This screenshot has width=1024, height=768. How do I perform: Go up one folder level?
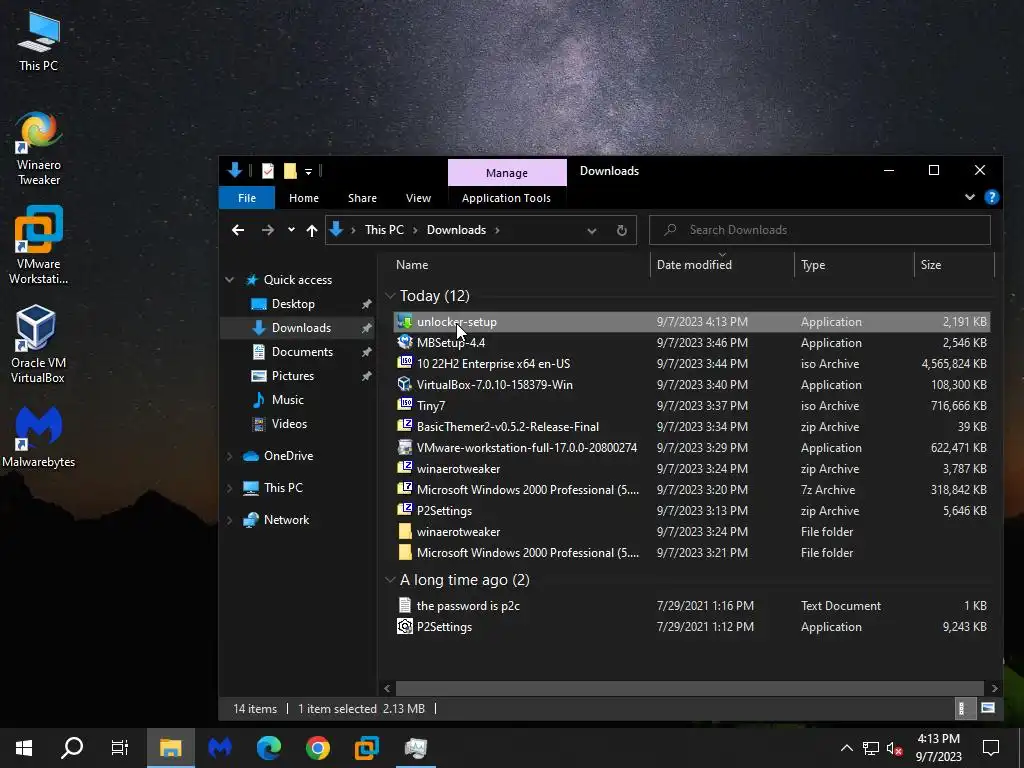pos(312,230)
